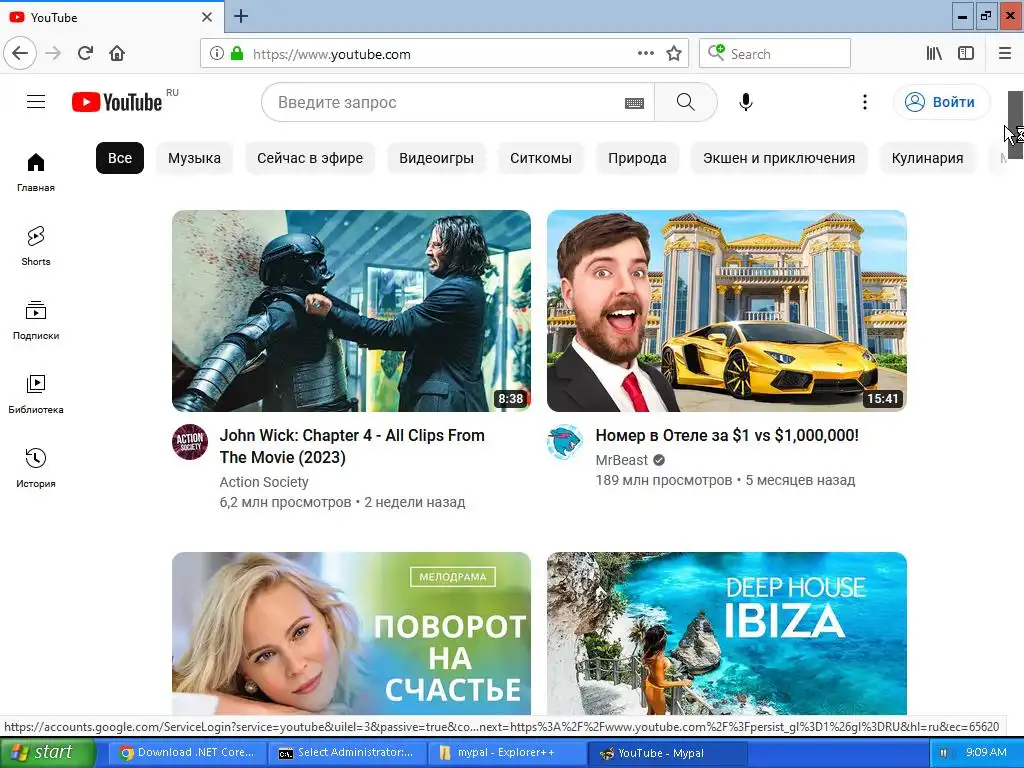1024x768 pixels.
Task: Click the YouTube logo
Action: click(118, 102)
